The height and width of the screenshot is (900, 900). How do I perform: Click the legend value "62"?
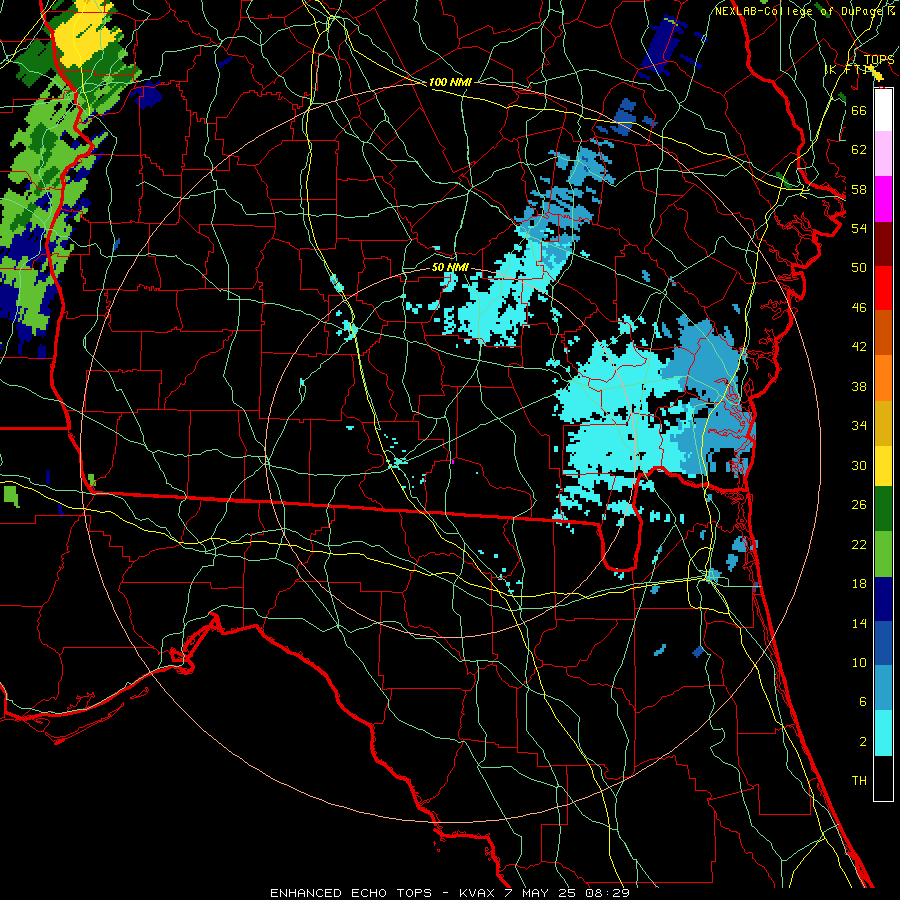tap(859, 150)
